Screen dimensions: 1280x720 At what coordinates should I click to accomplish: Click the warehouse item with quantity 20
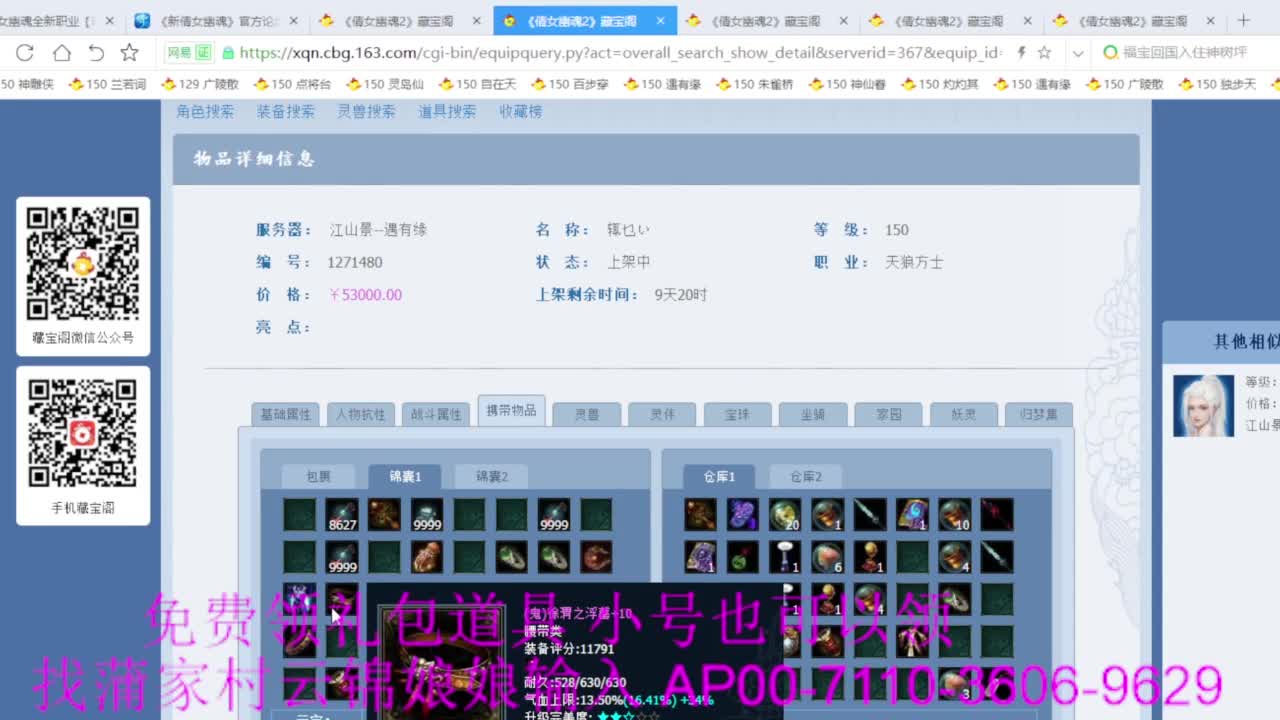[785, 515]
